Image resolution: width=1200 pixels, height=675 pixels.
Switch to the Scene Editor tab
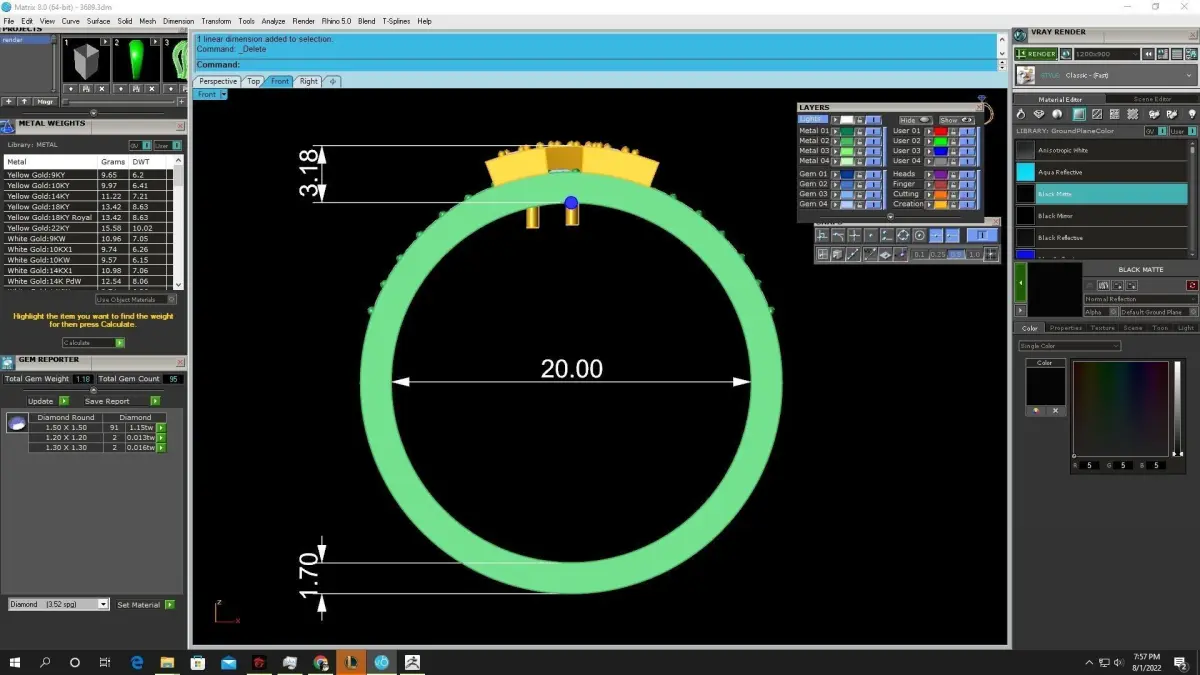[x=1152, y=99]
